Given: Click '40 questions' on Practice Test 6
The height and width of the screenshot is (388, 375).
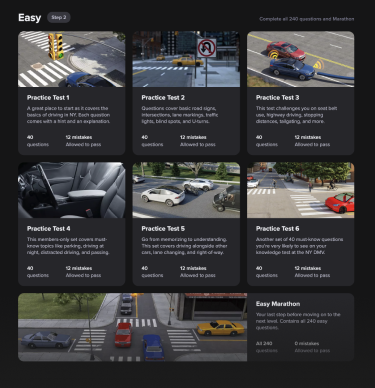Looking at the screenshot, I should click(x=267, y=272).
